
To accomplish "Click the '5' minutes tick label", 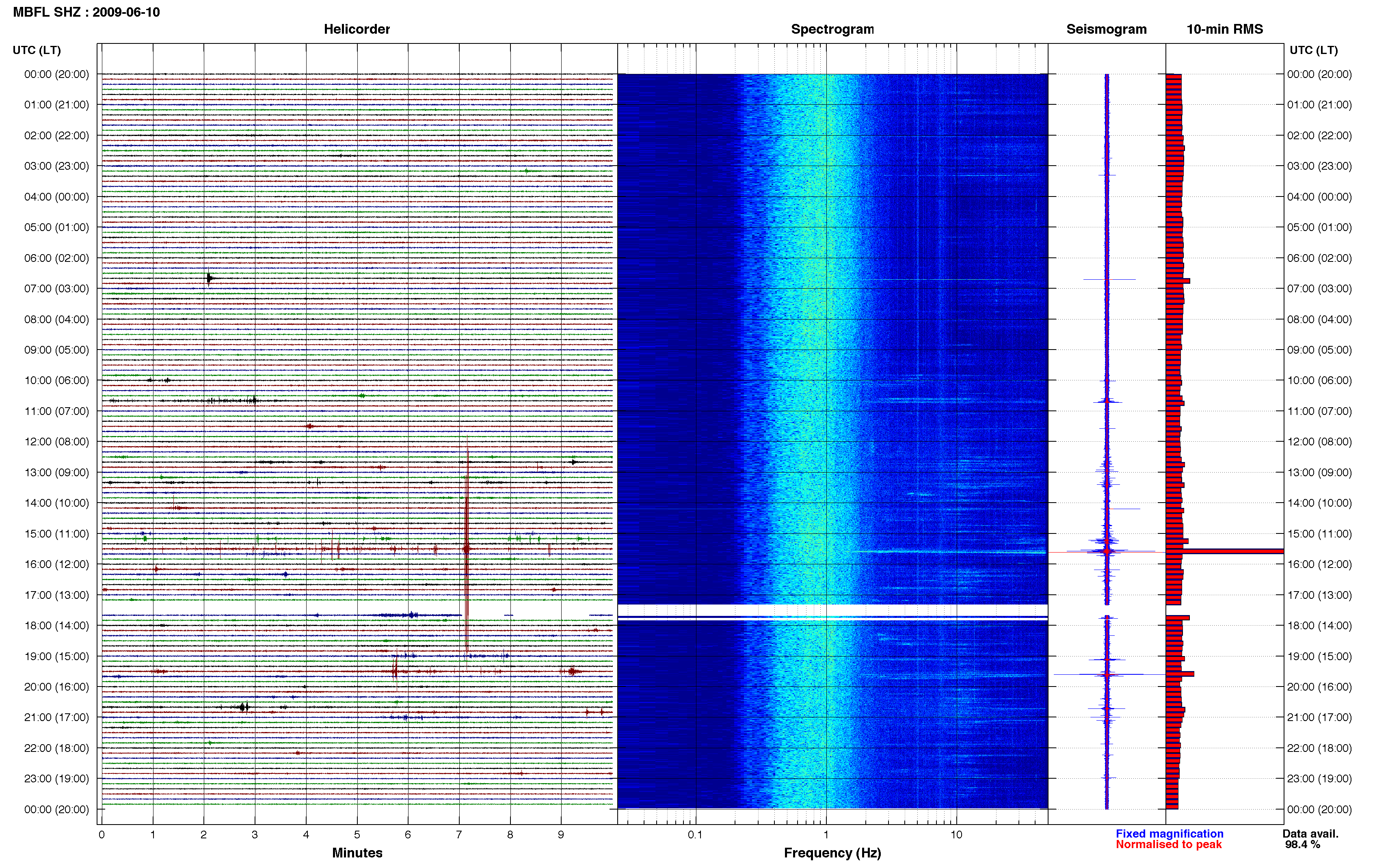I will coord(357,835).
